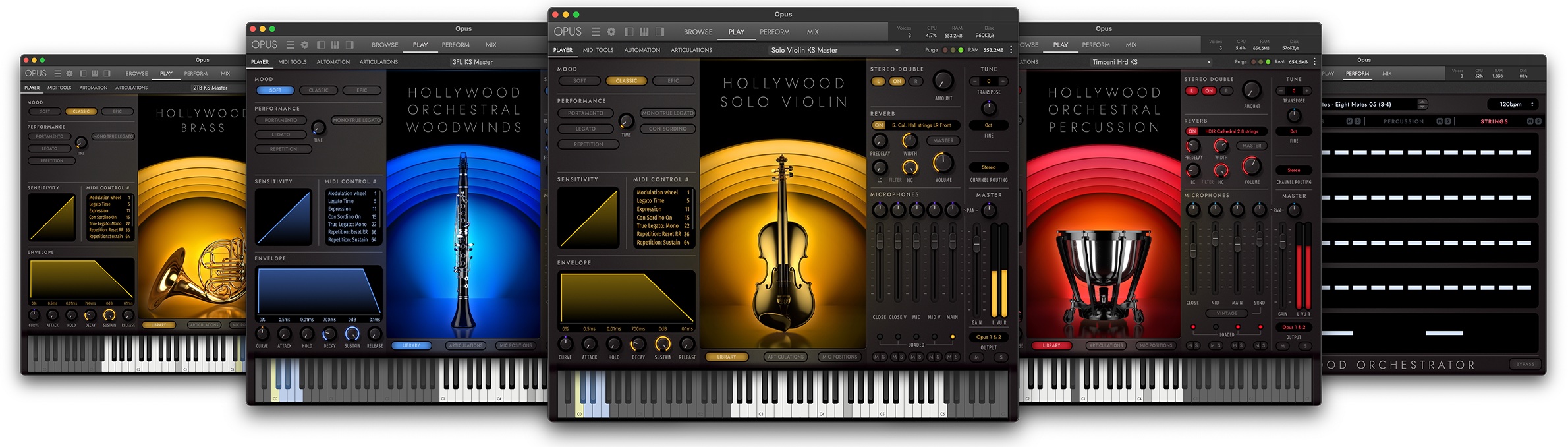Image resolution: width=1568 pixels, height=447 pixels.
Task: Toggle Main microphone loaded dot in Solo Violin
Action: 953,337
